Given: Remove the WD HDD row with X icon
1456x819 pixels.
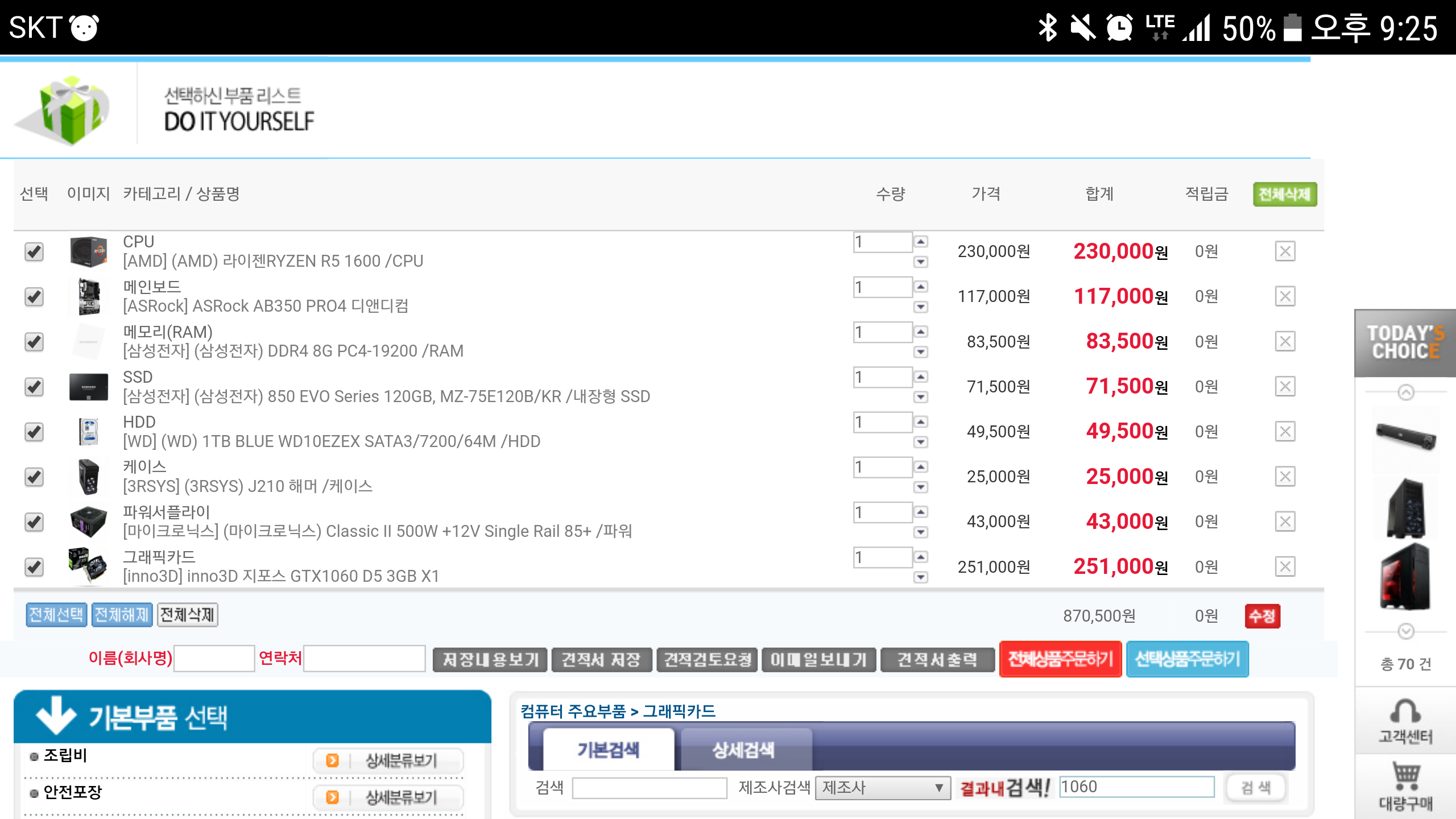Looking at the screenshot, I should [1285, 431].
